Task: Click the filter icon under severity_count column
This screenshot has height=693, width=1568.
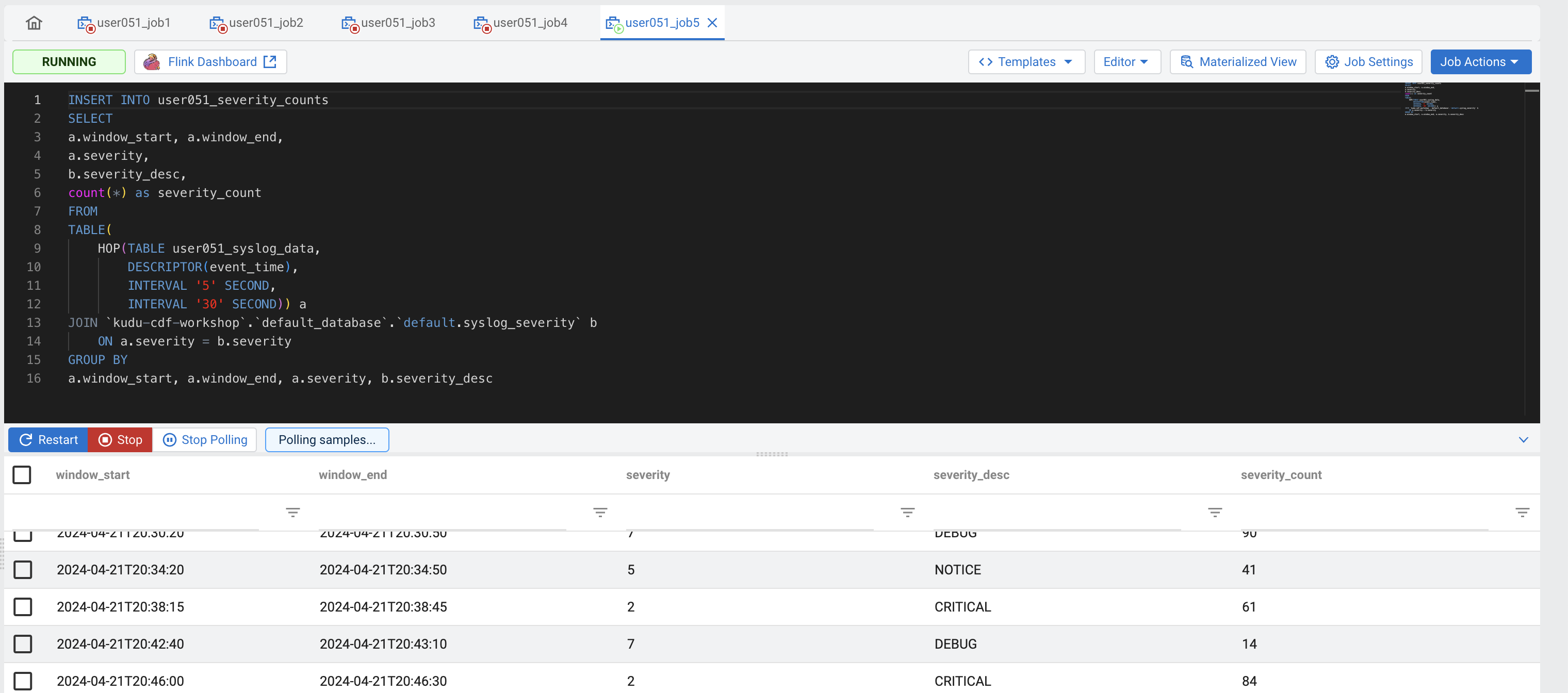Action: 1522,513
